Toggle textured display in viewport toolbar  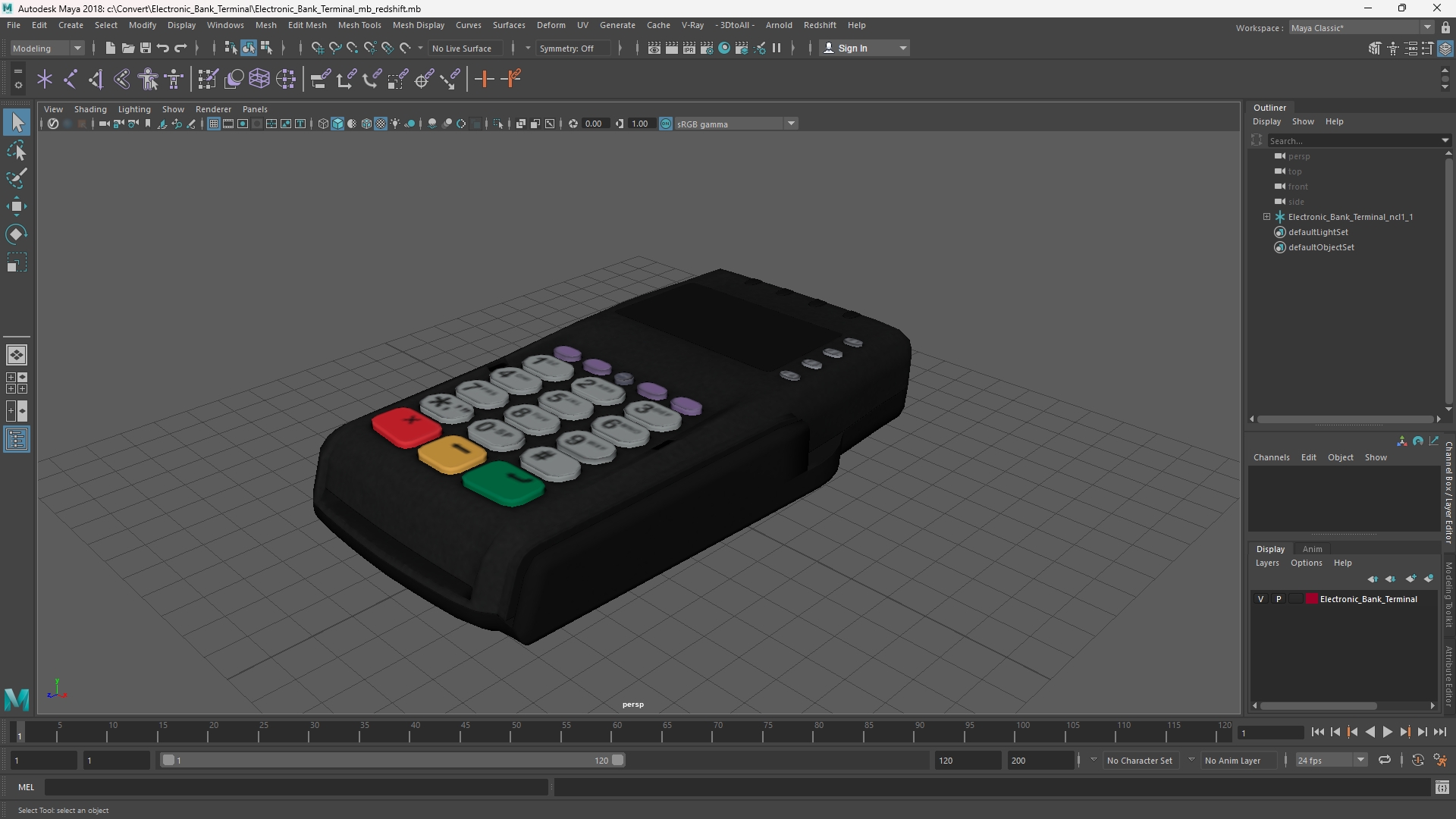(x=381, y=124)
